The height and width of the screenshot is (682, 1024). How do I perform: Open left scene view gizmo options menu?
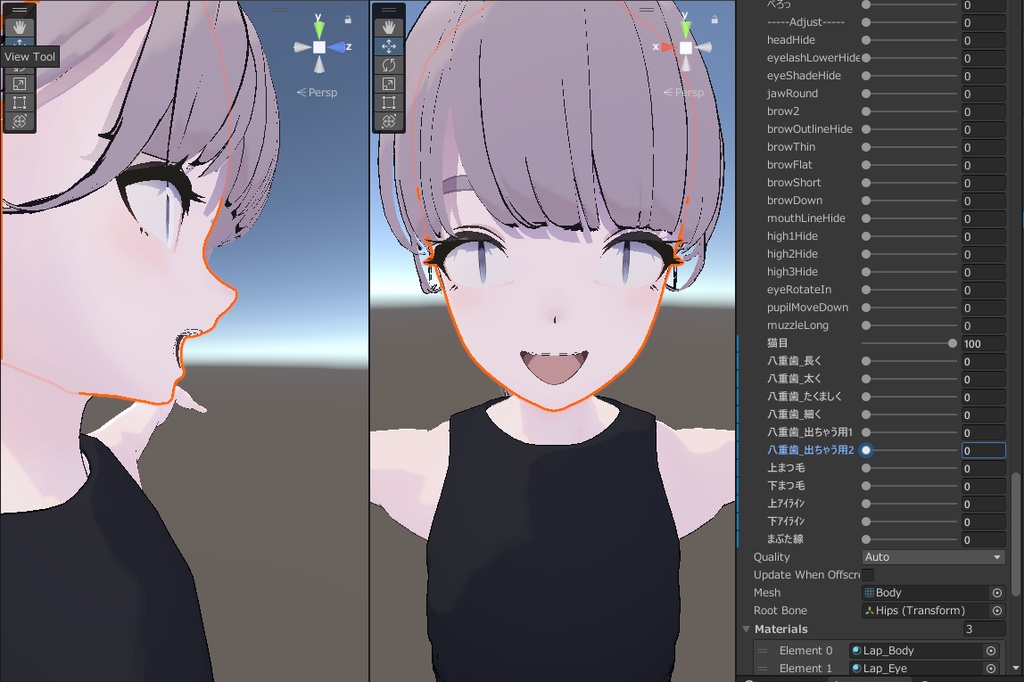[x=280, y=10]
